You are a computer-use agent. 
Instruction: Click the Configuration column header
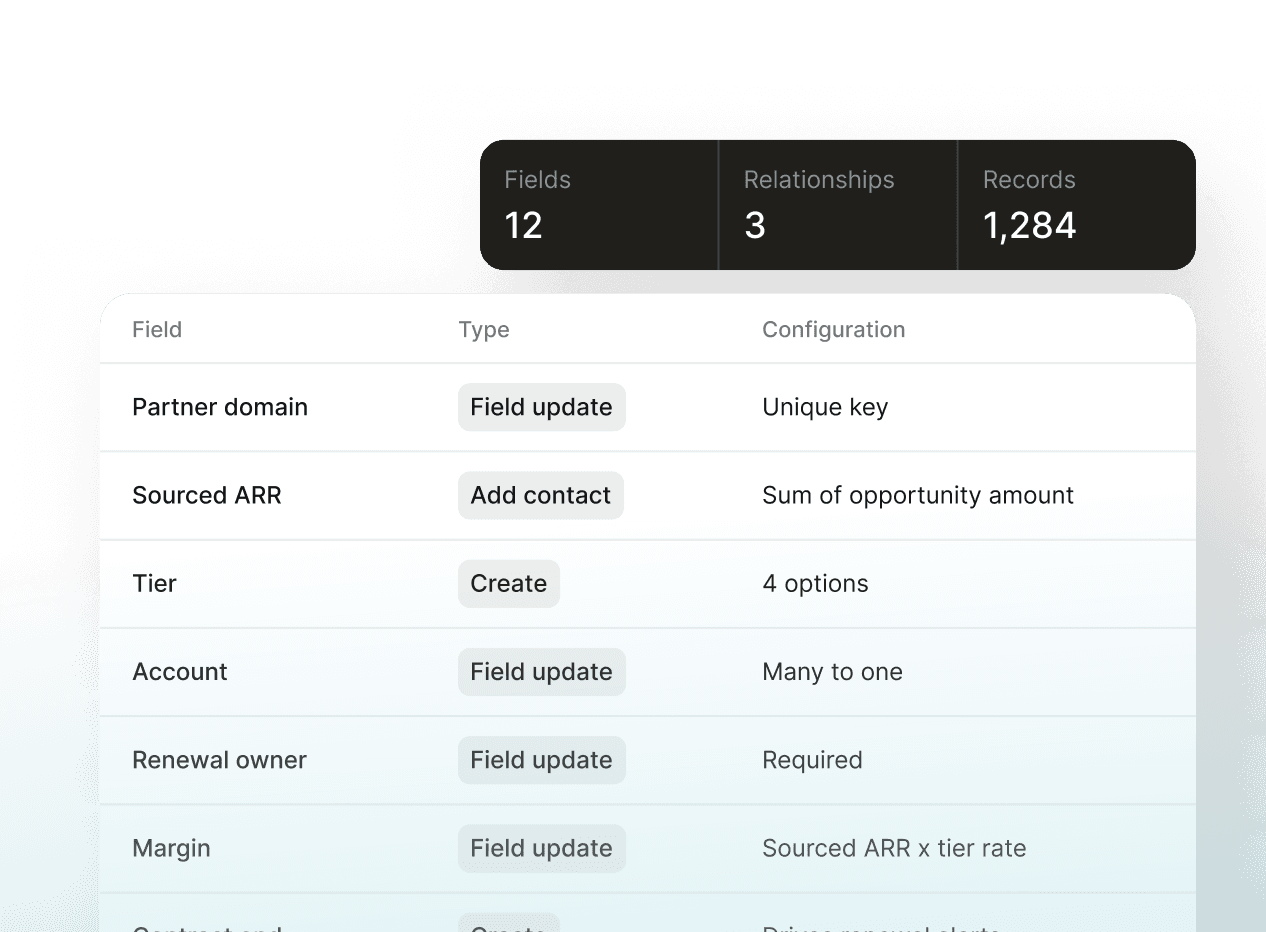click(834, 329)
